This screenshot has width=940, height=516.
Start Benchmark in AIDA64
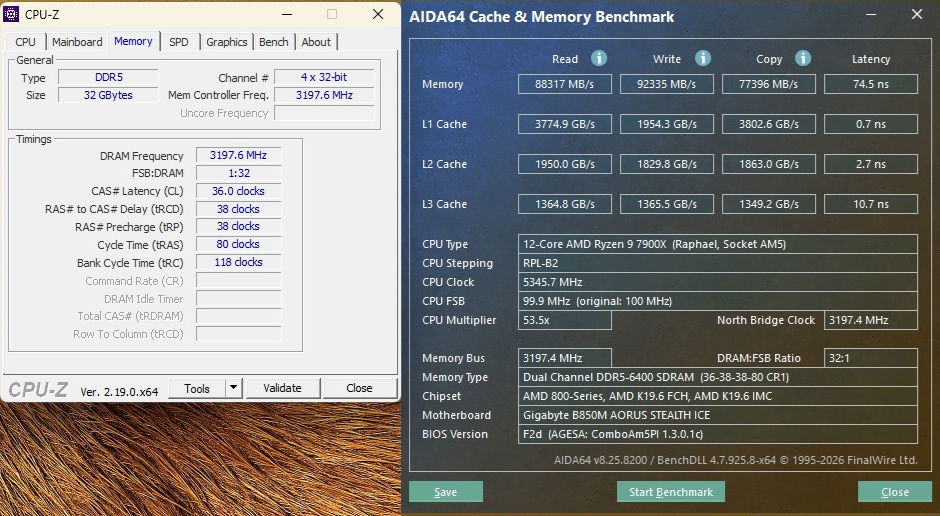[x=671, y=492]
